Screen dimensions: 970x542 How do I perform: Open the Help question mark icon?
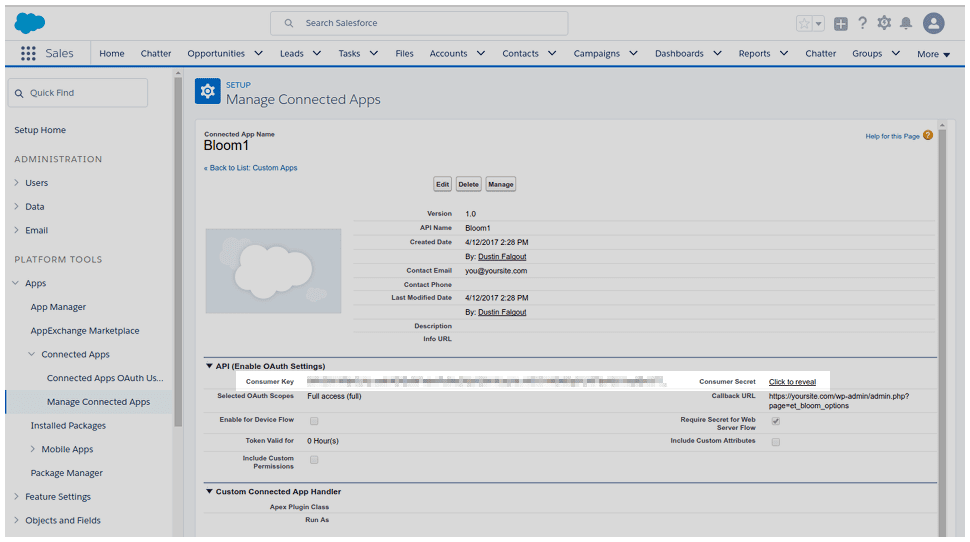pos(862,23)
